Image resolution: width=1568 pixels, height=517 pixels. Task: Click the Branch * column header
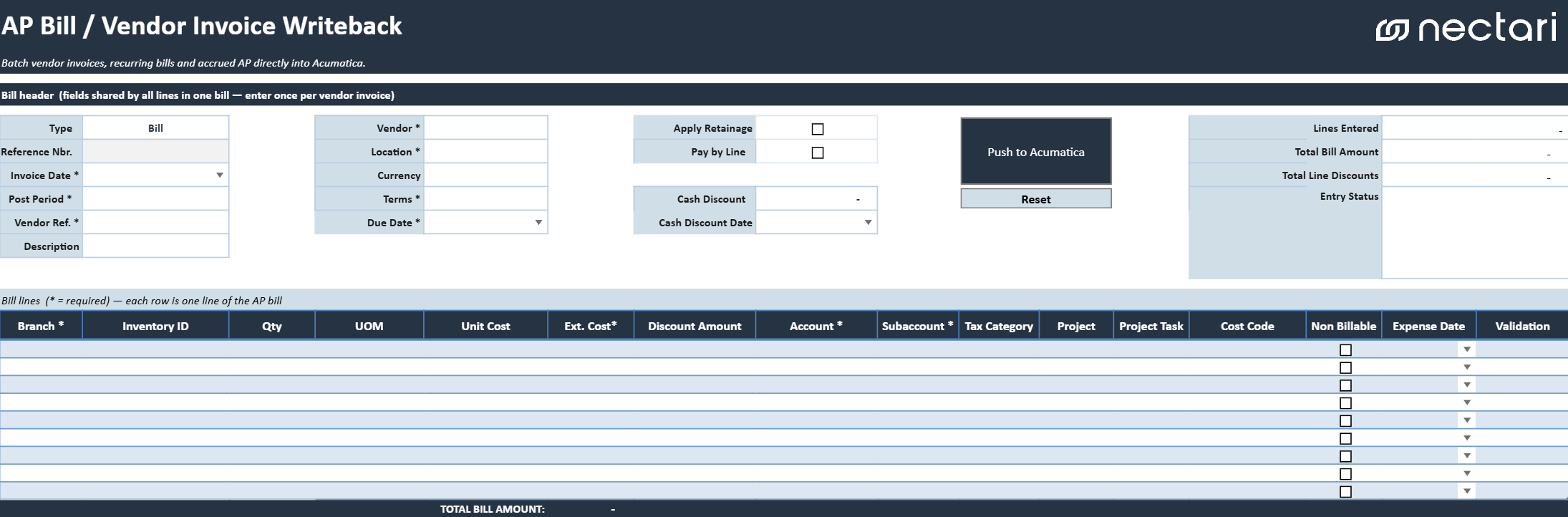41,326
